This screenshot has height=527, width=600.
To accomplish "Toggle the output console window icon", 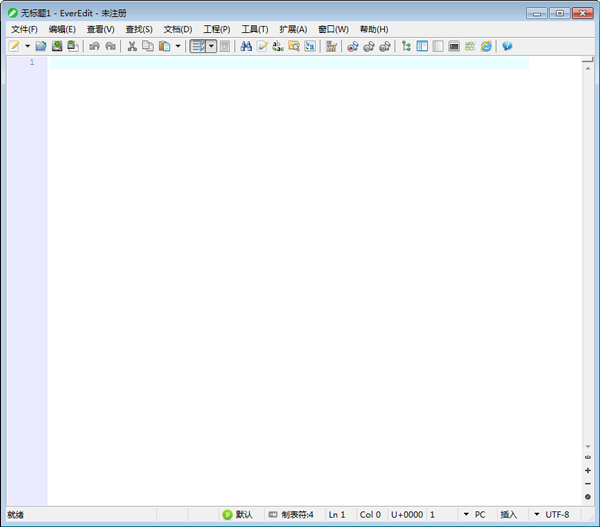I will [x=454, y=46].
